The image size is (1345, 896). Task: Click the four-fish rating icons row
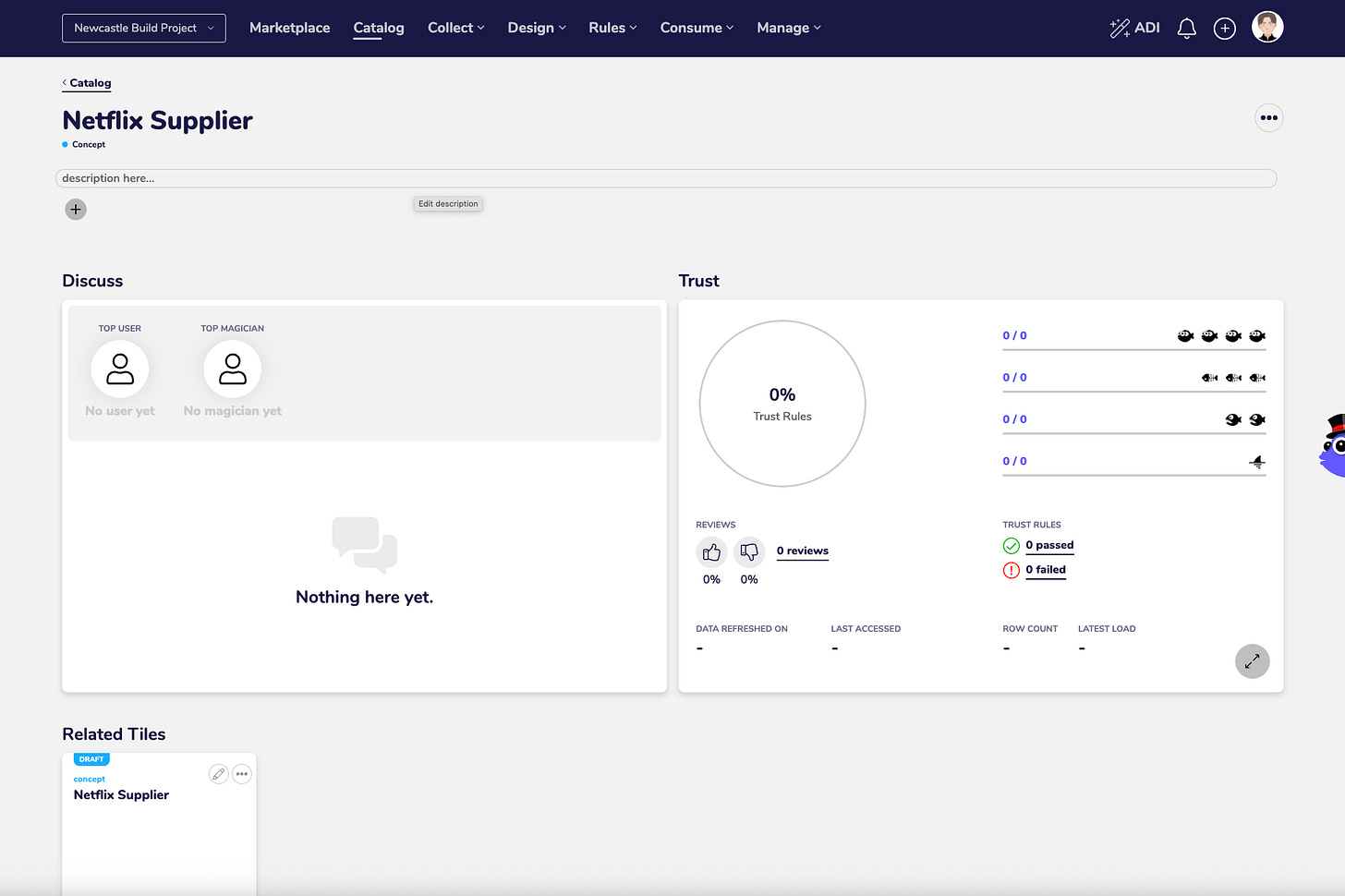[1221, 336]
